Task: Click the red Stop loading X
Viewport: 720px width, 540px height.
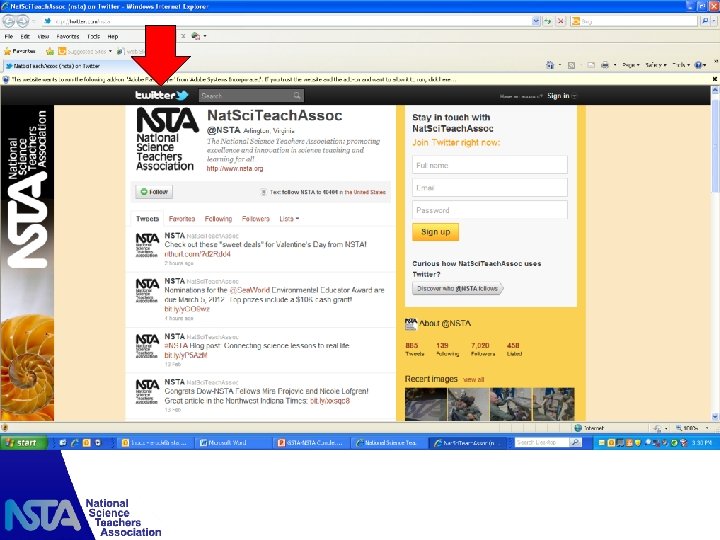Action: [561, 21]
